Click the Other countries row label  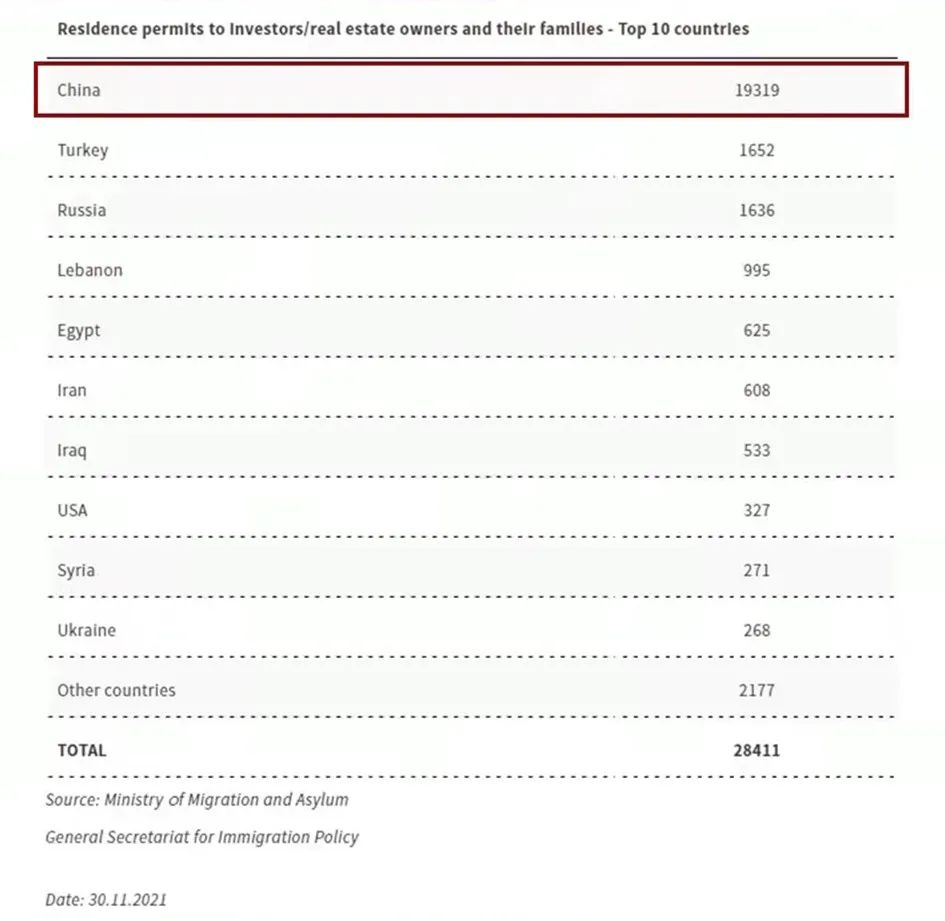(116, 690)
